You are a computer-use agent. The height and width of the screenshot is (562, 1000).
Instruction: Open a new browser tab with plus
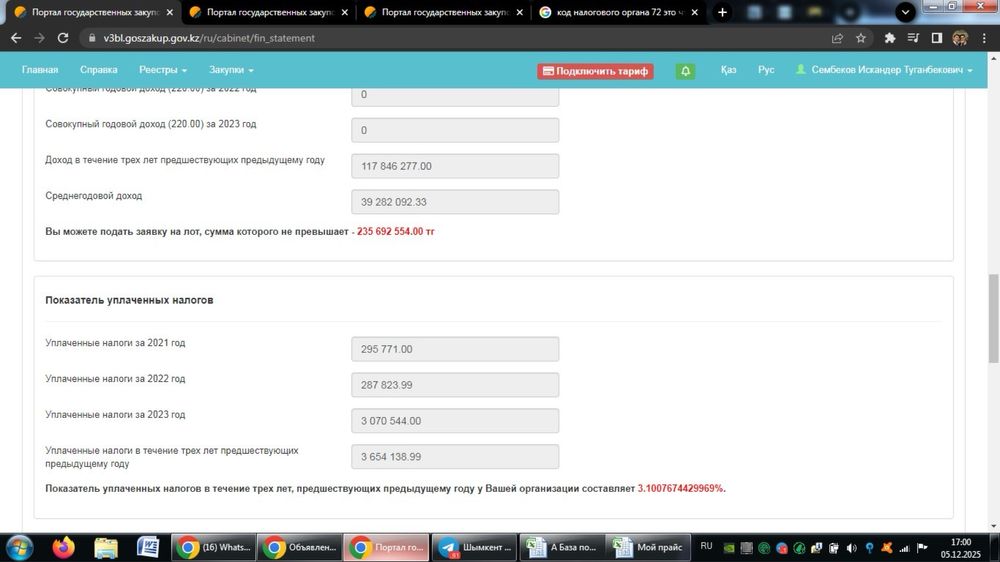722,12
